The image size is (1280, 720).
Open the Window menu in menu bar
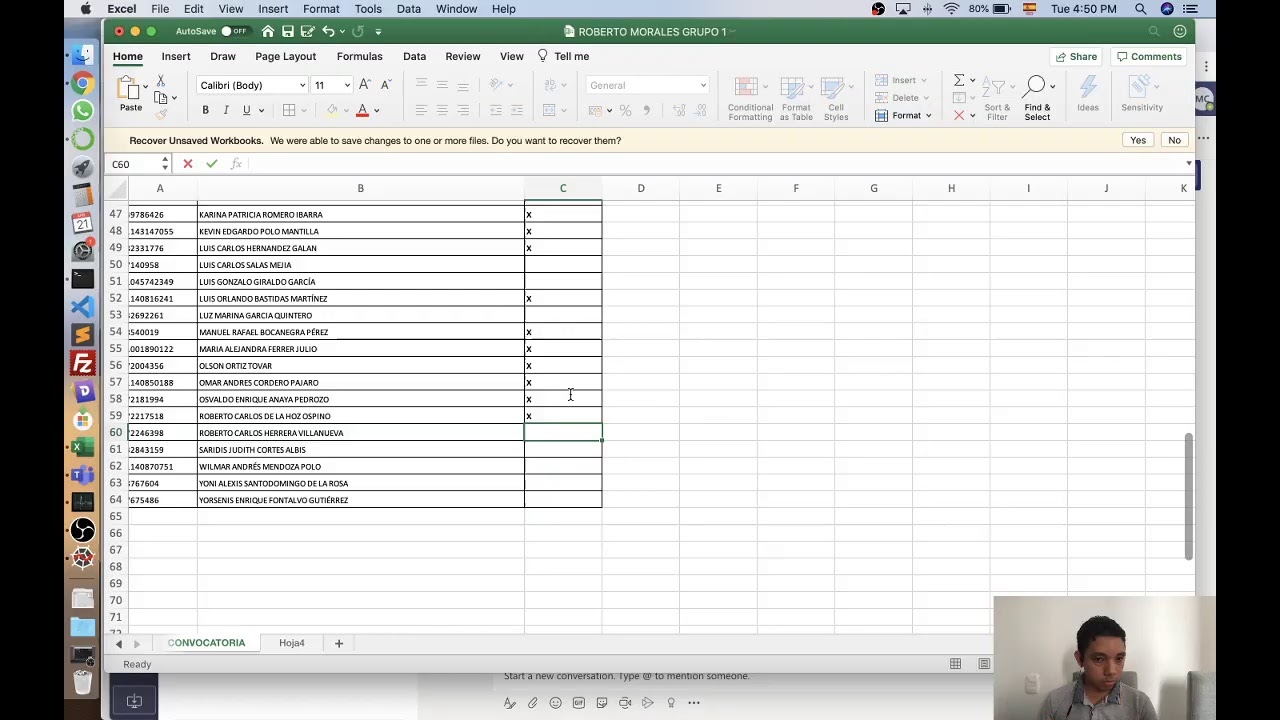456,9
